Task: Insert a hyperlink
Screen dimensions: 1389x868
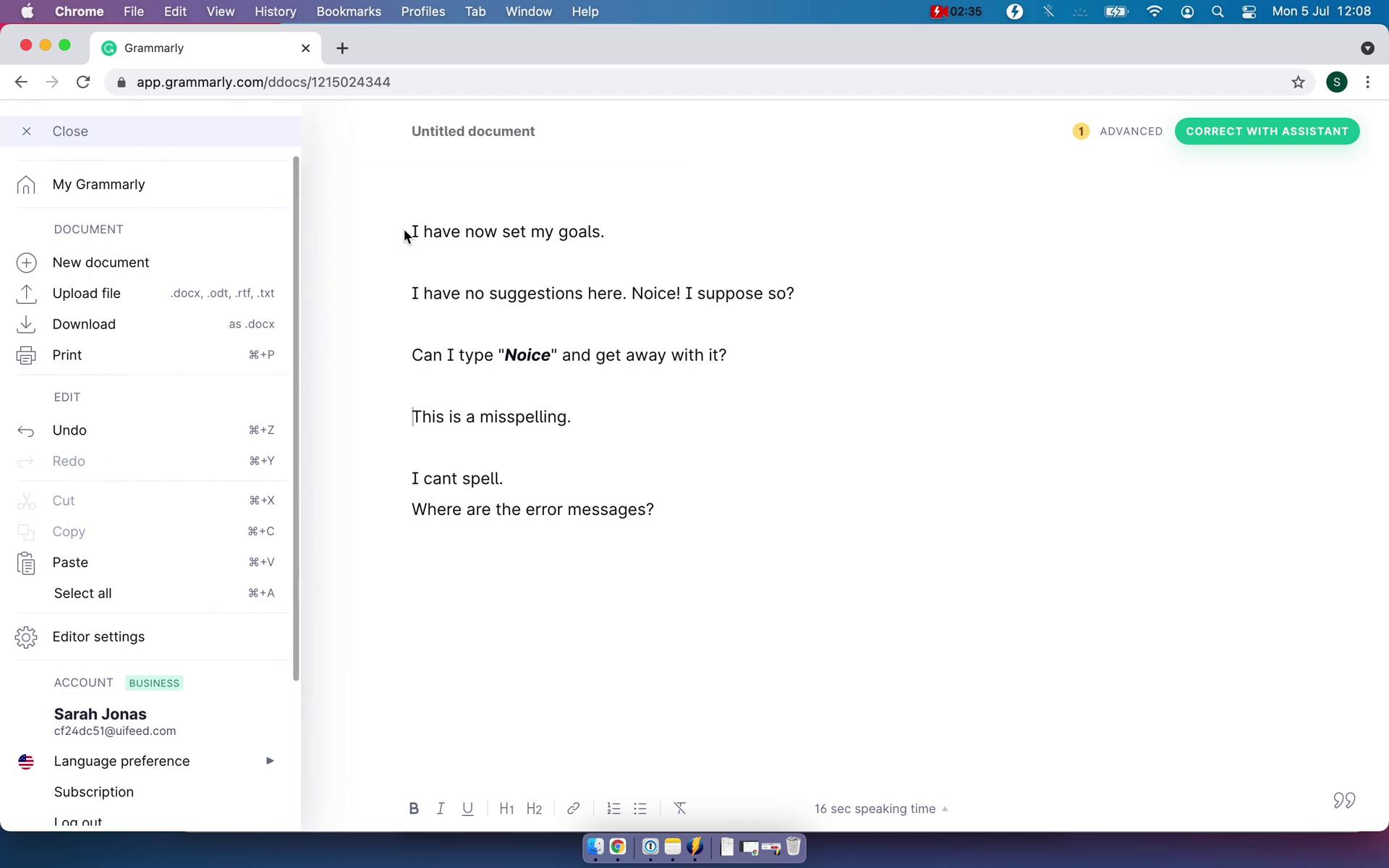Action: [573, 808]
